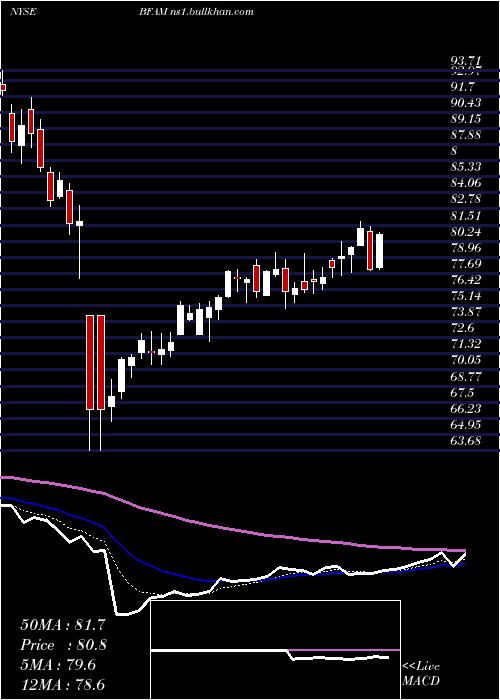The image size is (500, 700).
Task: Select the 66.23 price axis label
Action: [466, 408]
